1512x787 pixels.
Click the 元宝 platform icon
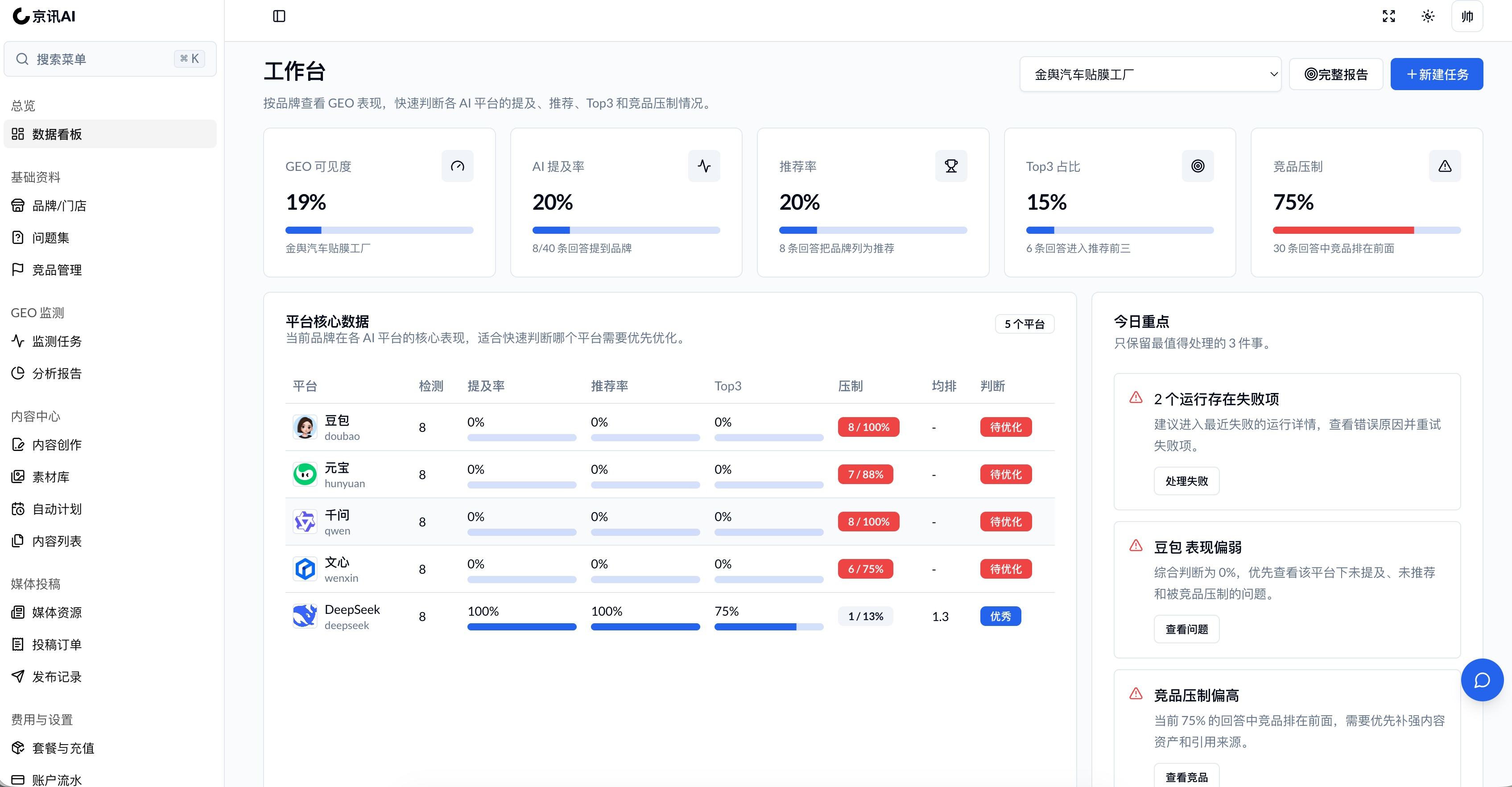coord(305,475)
